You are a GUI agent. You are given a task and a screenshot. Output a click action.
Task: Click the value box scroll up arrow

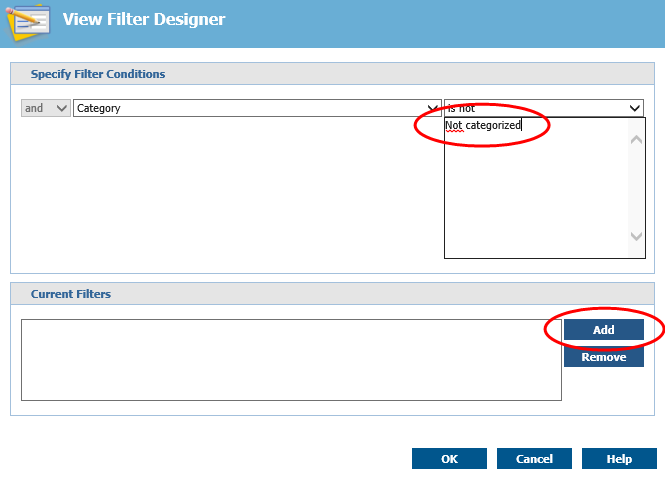click(x=636, y=139)
